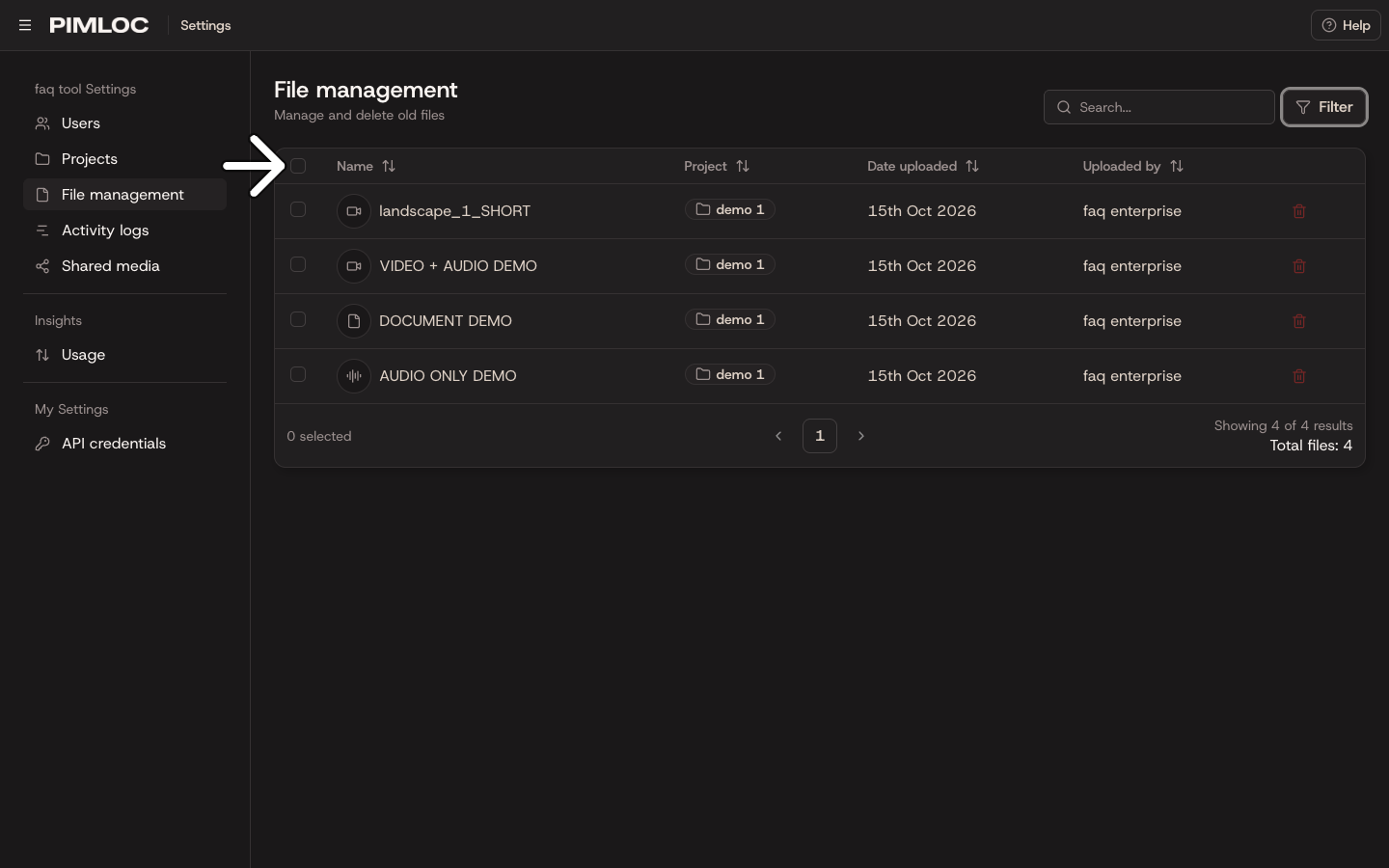Go to Projects in sidebar
1389x868 pixels.
point(124,159)
